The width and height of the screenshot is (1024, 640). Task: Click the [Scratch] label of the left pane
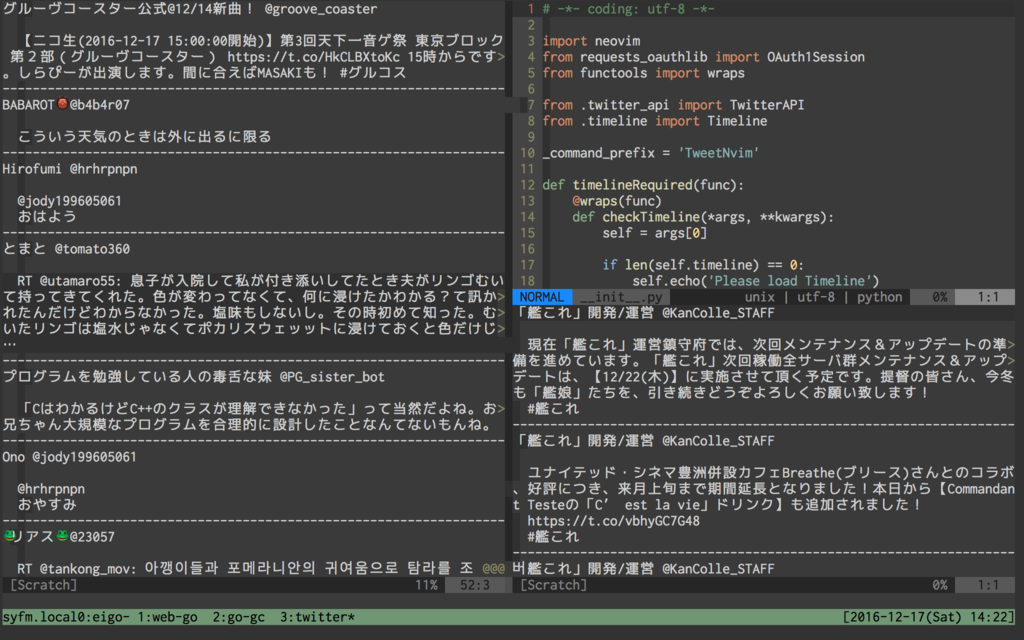point(44,585)
